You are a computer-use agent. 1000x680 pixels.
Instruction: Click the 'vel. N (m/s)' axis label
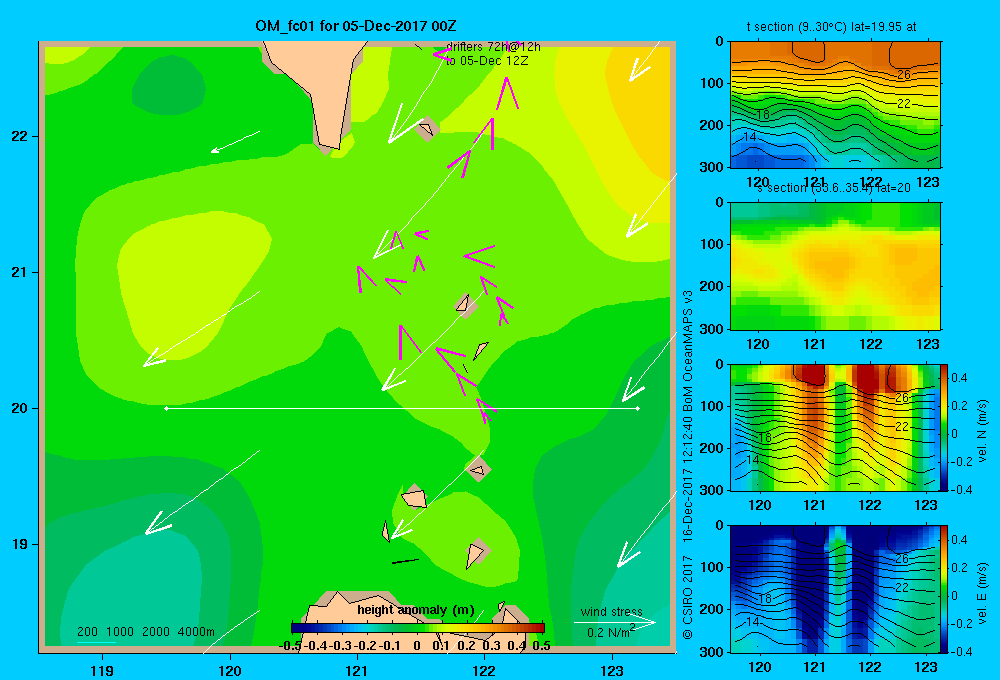pos(982,431)
